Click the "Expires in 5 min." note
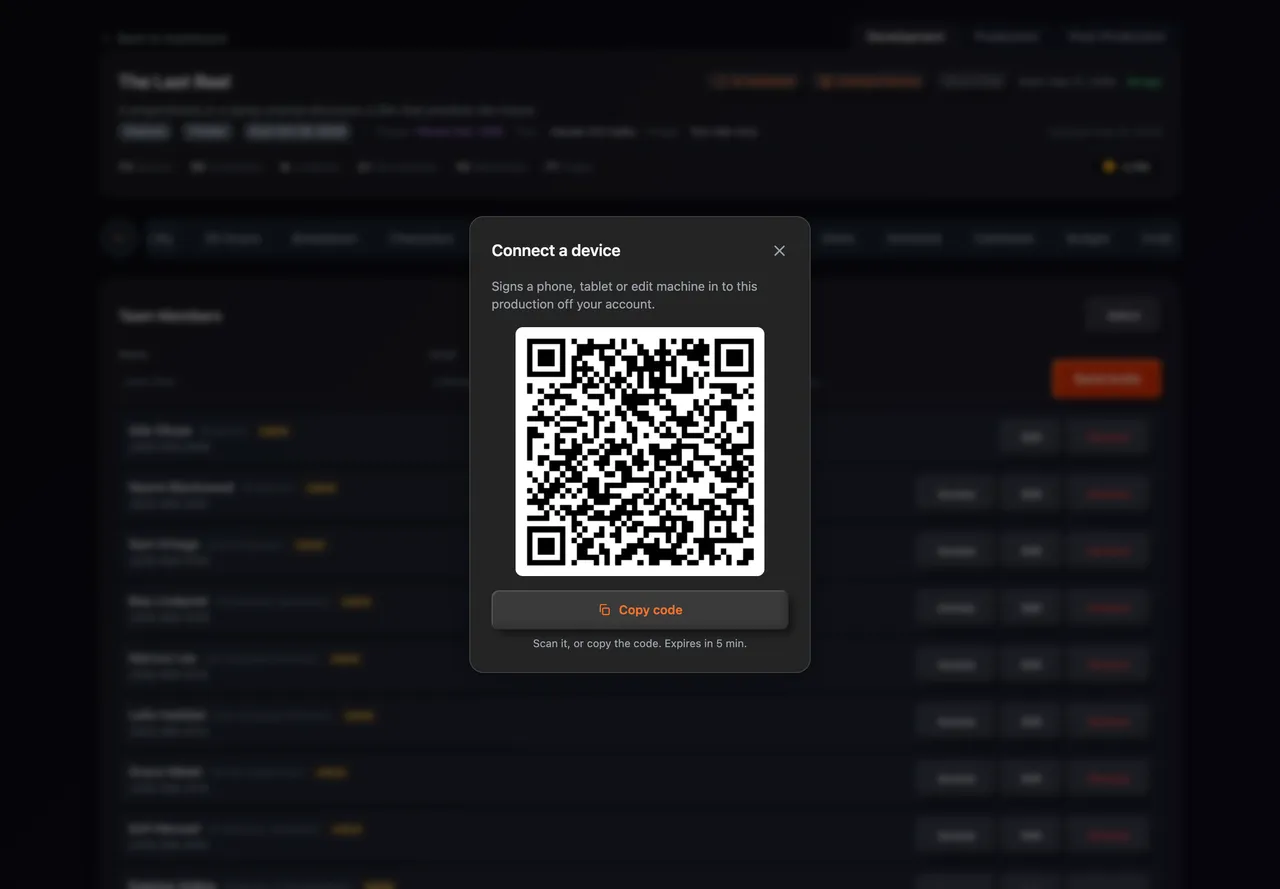The image size is (1280, 889). coord(705,644)
